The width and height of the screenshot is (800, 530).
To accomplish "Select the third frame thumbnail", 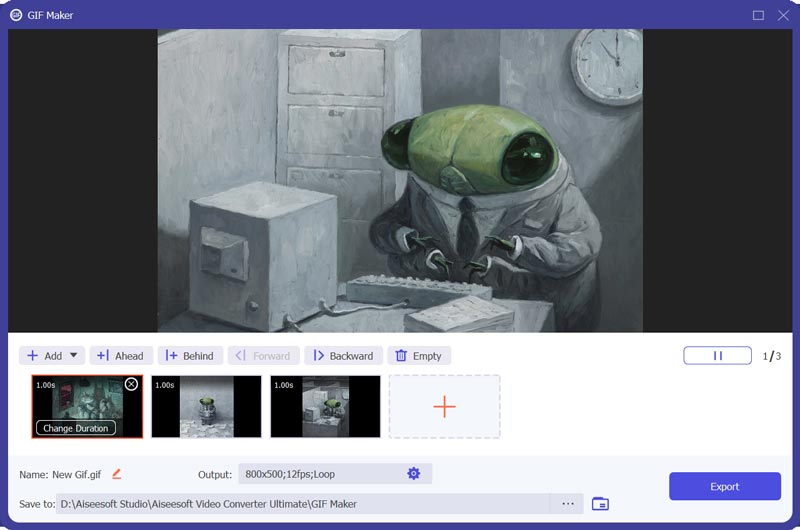I will point(326,407).
